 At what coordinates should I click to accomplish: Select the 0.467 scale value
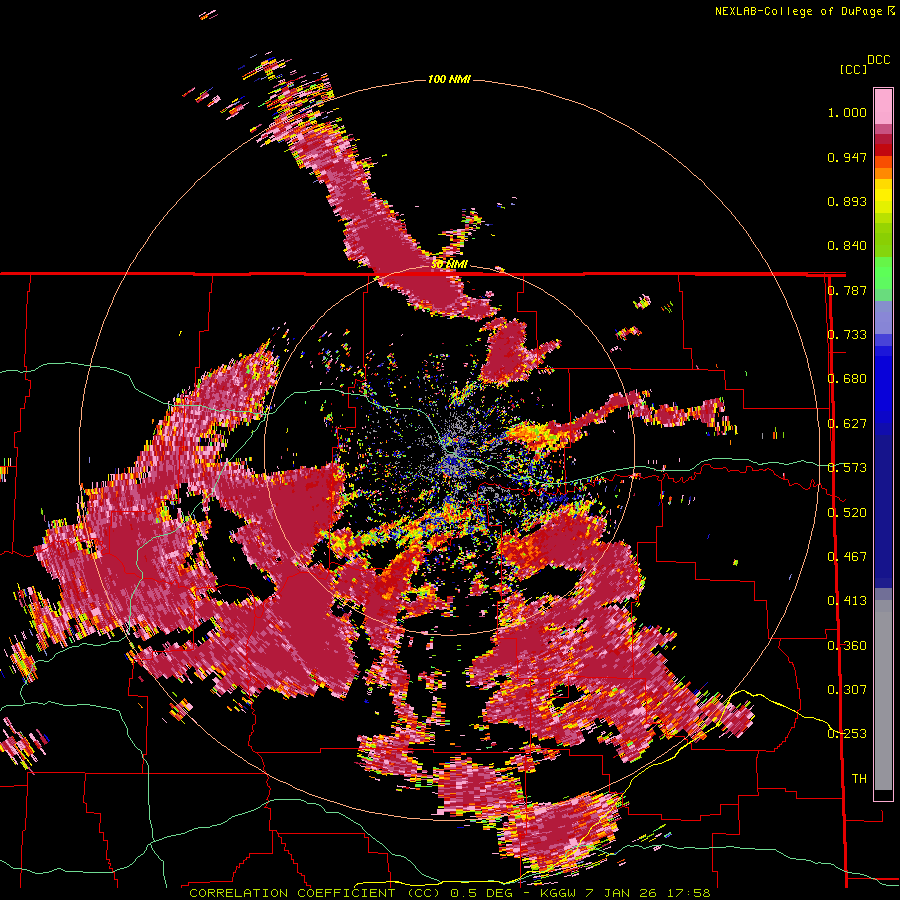pos(847,557)
